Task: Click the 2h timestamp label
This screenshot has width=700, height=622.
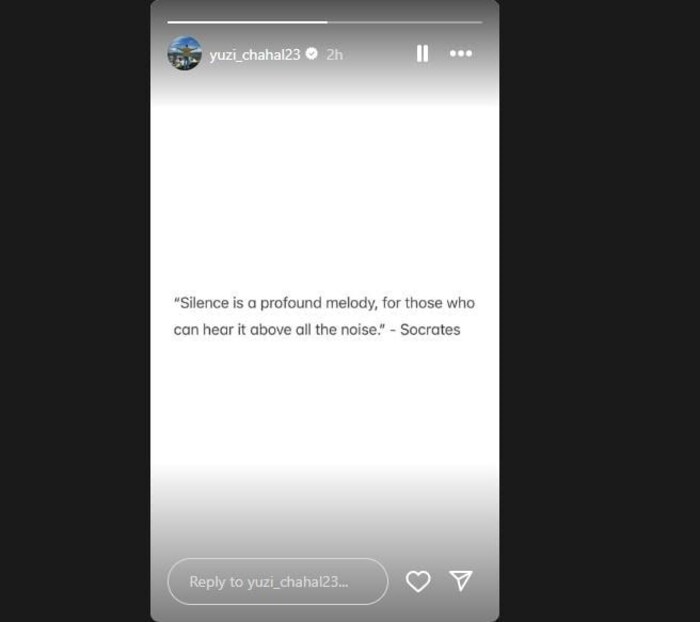Action: 334,54
